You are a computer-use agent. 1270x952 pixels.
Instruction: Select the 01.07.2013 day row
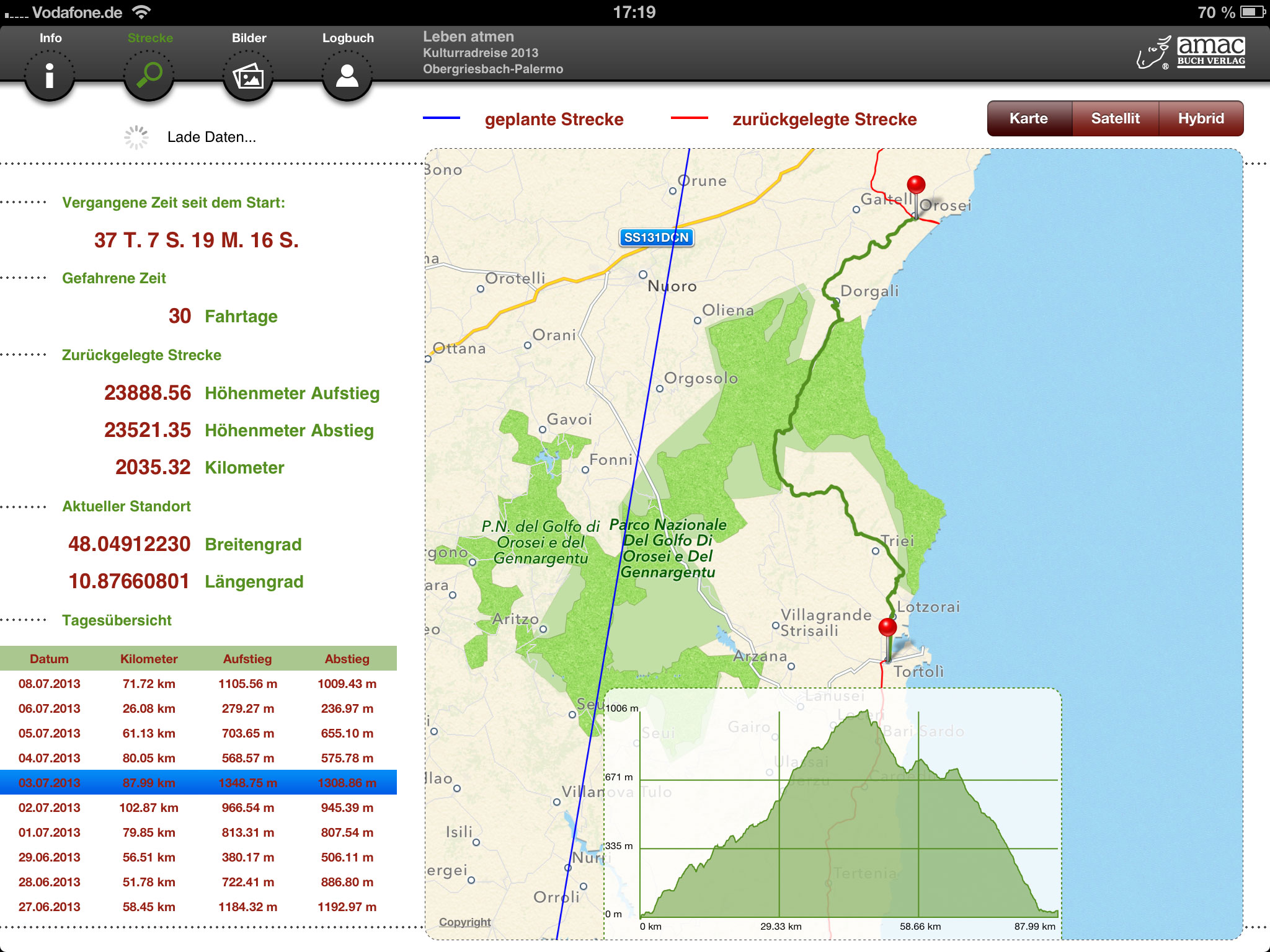click(x=198, y=832)
